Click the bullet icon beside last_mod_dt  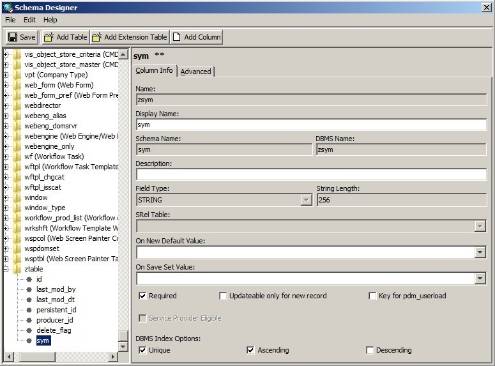[x=29, y=300]
